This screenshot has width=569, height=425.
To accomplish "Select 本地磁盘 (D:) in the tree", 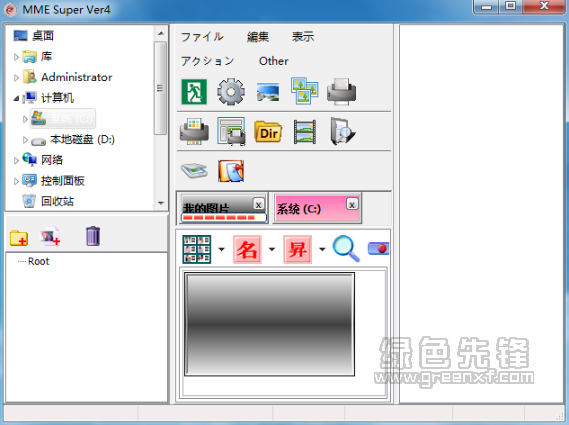I will pyautogui.click(x=82, y=139).
